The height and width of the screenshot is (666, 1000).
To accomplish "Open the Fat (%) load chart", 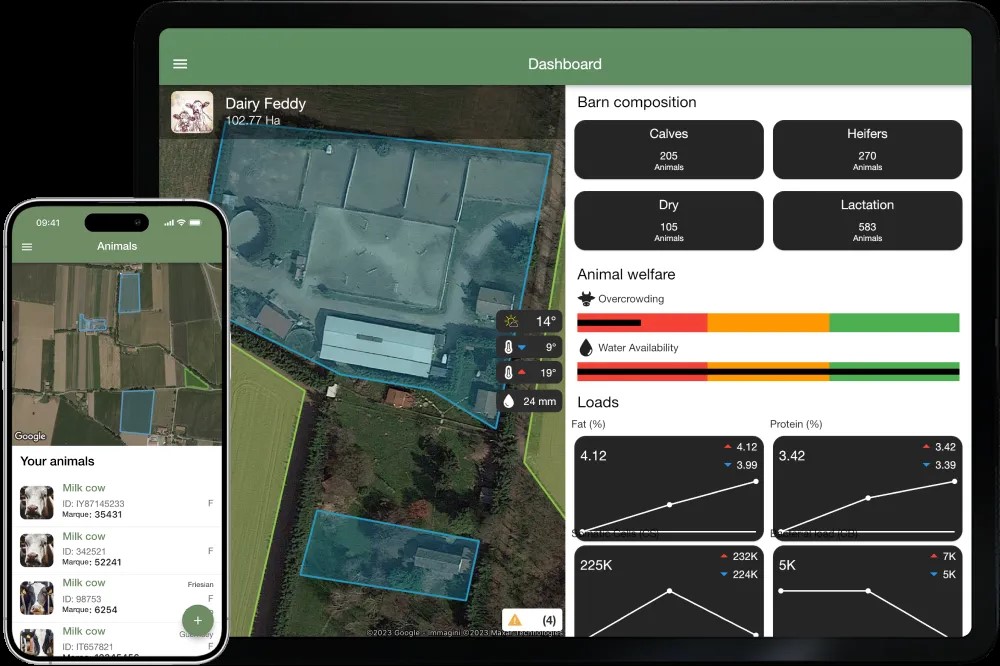I will coord(668,487).
